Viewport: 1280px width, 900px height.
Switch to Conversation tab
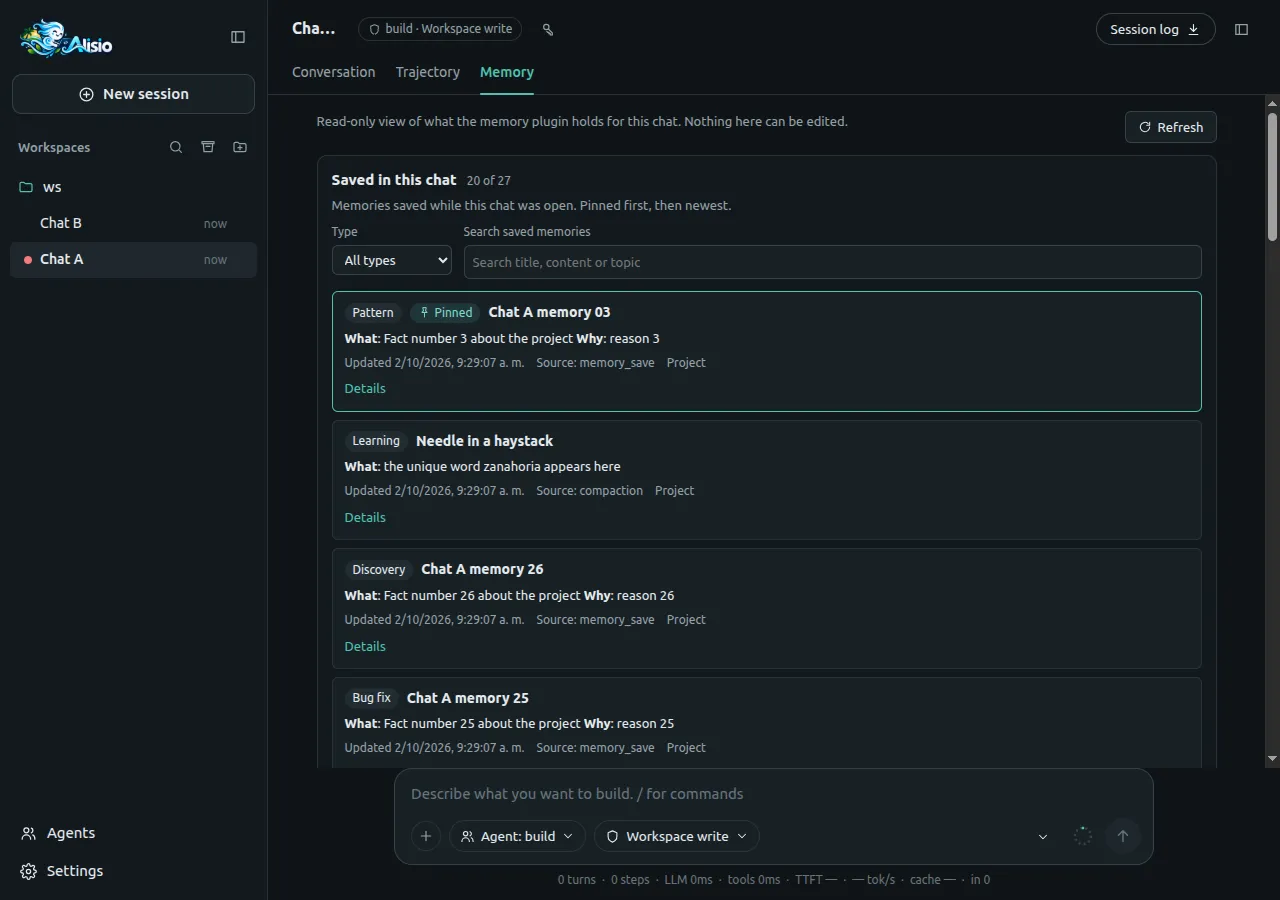(x=333, y=72)
